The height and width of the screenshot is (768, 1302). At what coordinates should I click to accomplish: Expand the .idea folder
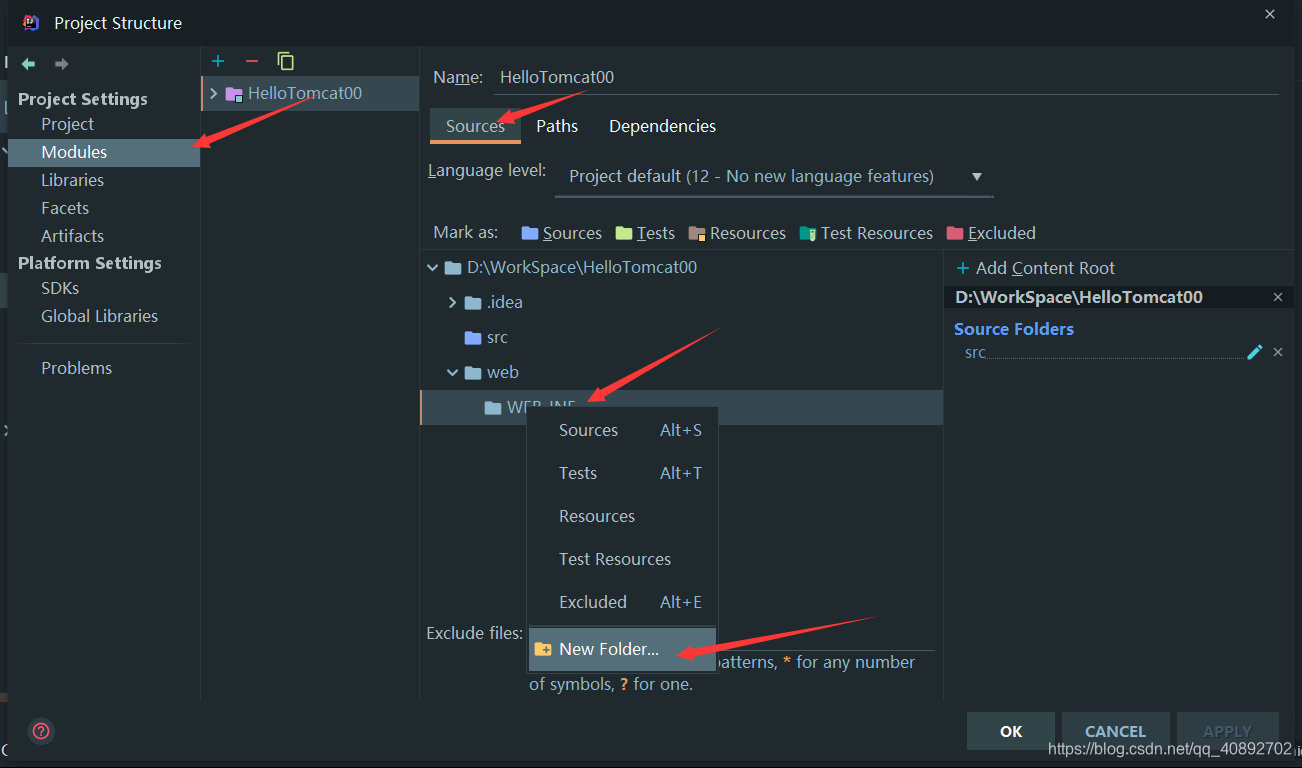click(x=452, y=303)
